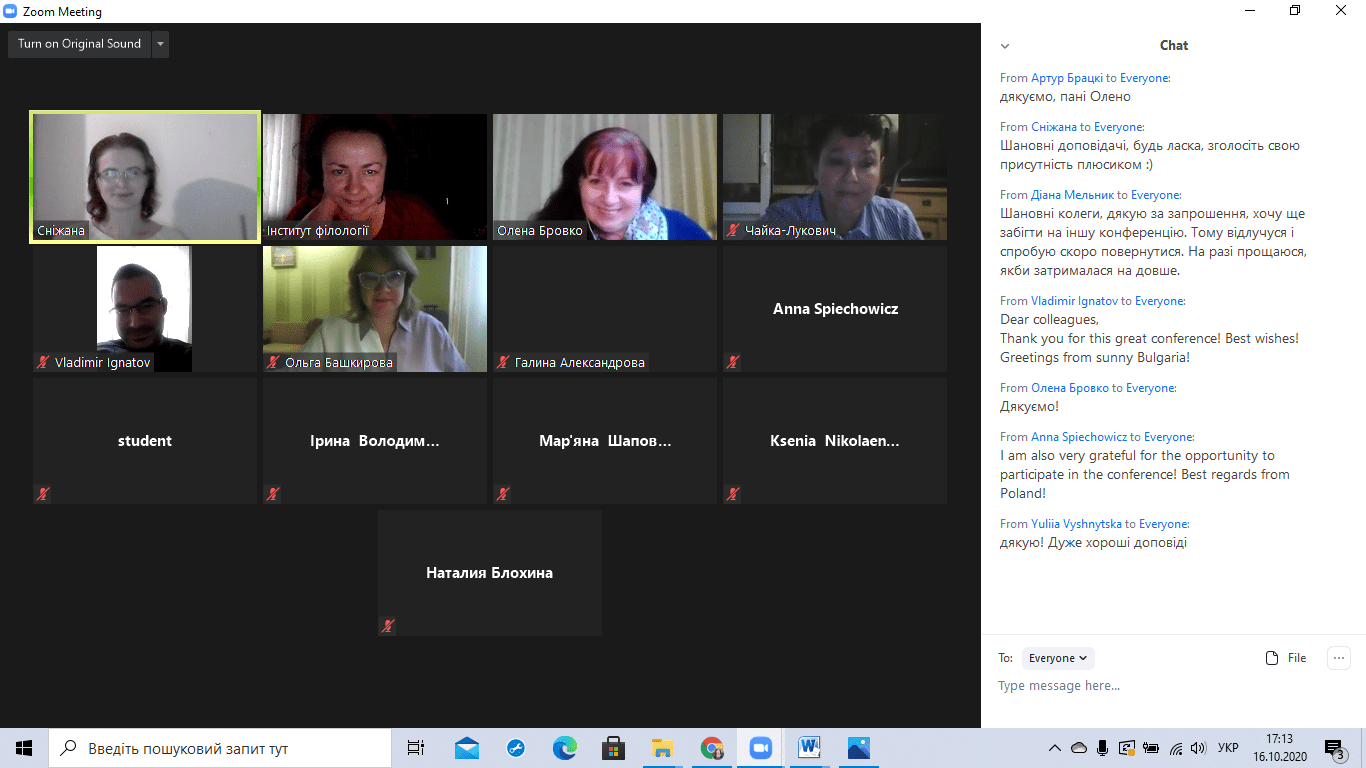Click the system volume speaker icon
The image size is (1366, 768).
coord(1199,748)
